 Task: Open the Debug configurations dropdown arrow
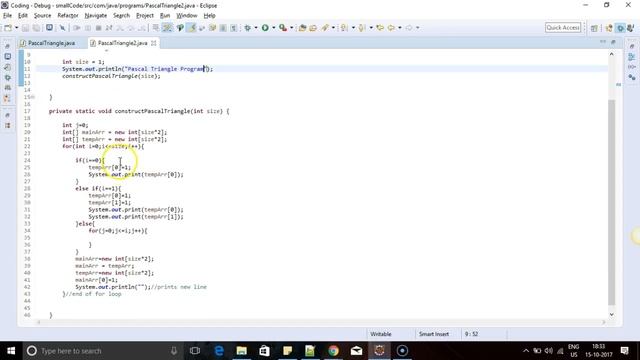(256, 28)
